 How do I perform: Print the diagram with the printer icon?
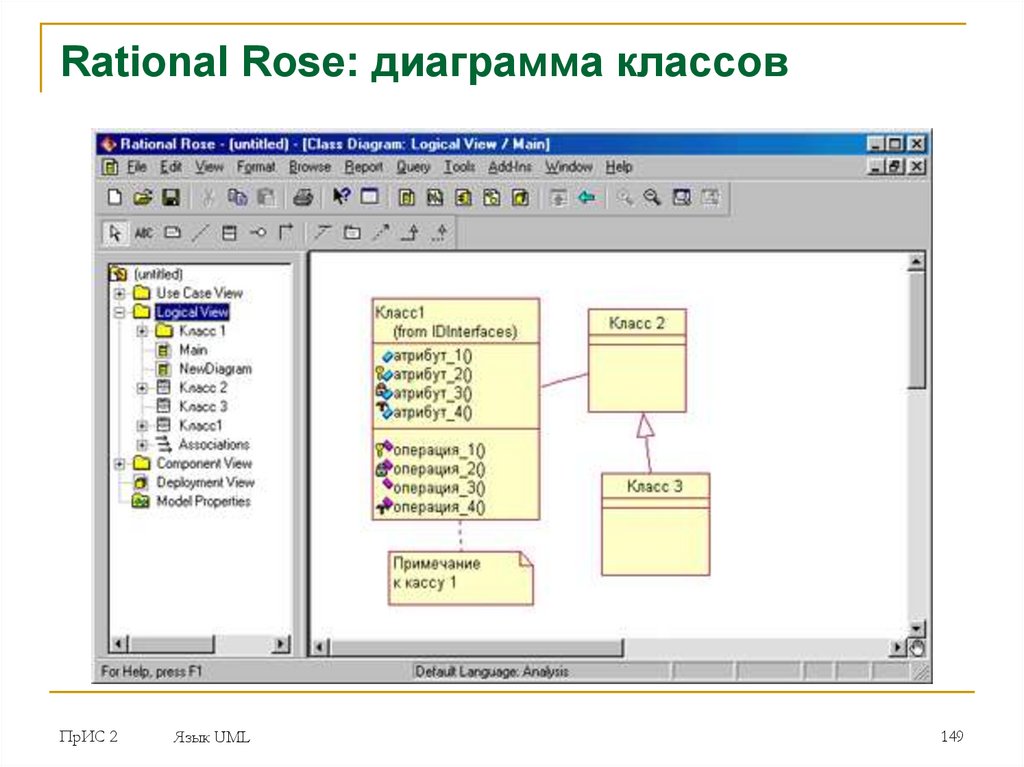pyautogui.click(x=302, y=197)
